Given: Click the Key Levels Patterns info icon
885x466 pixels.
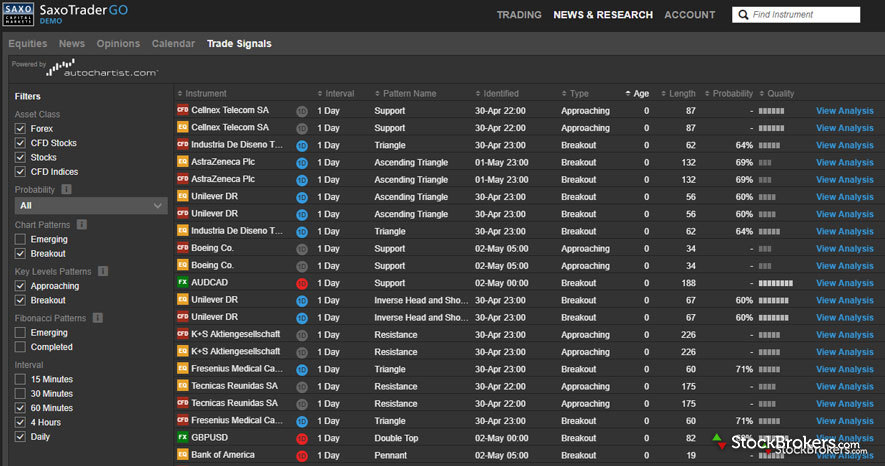Looking at the screenshot, I should (x=103, y=271).
